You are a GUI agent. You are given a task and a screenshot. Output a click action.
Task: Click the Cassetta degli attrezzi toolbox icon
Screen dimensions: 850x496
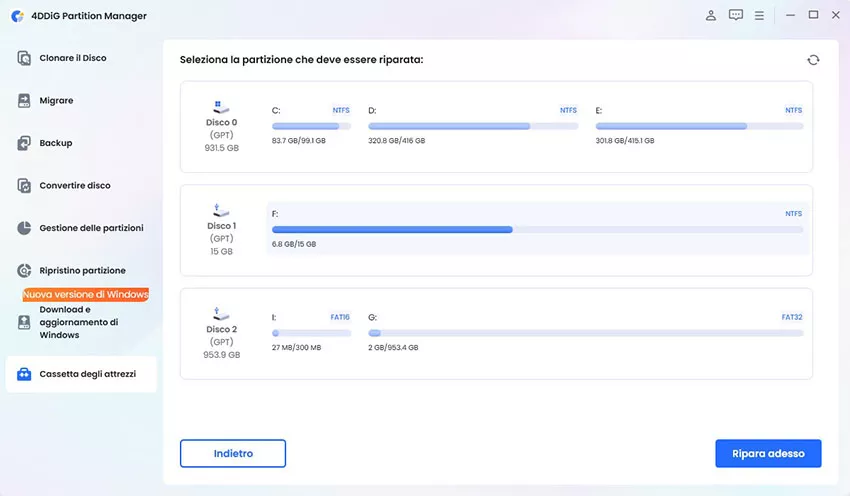[25, 374]
